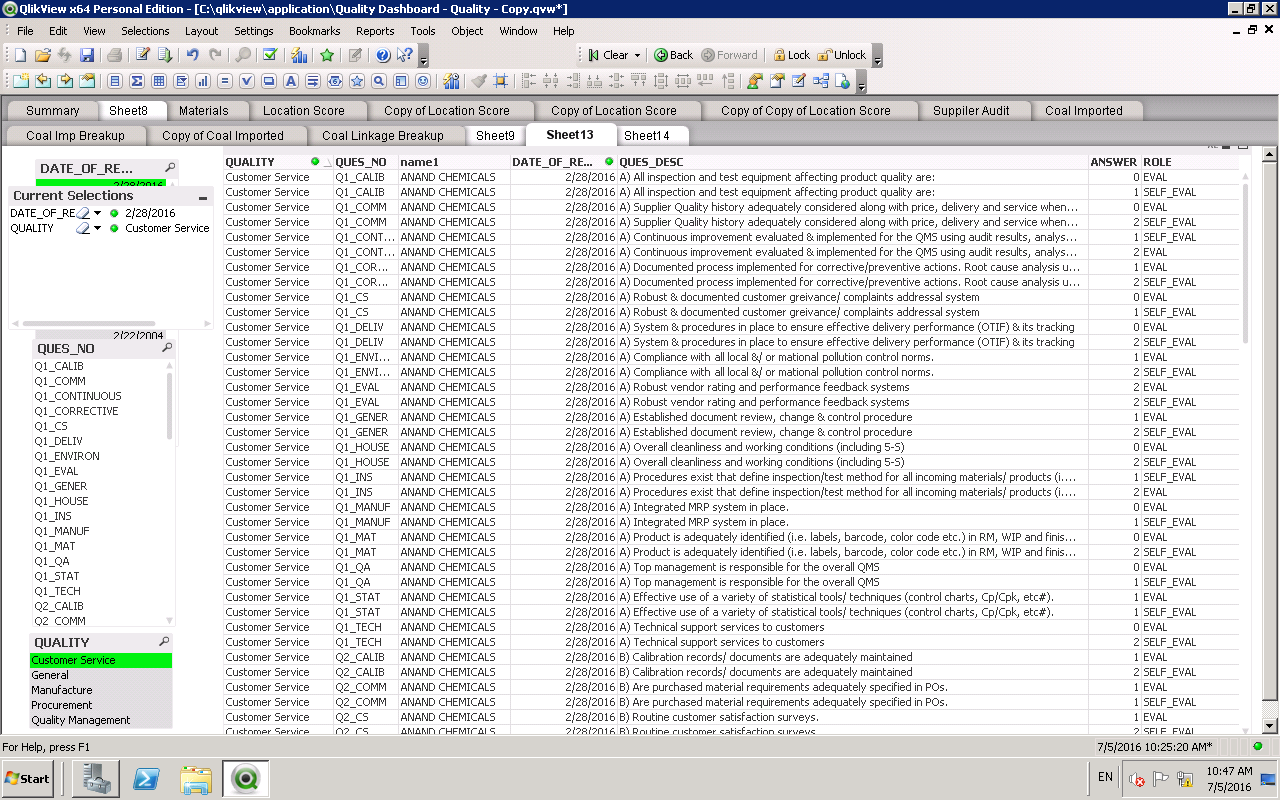1280x800 pixels.
Task: Click the New document icon
Action: pyautogui.click(x=20, y=55)
